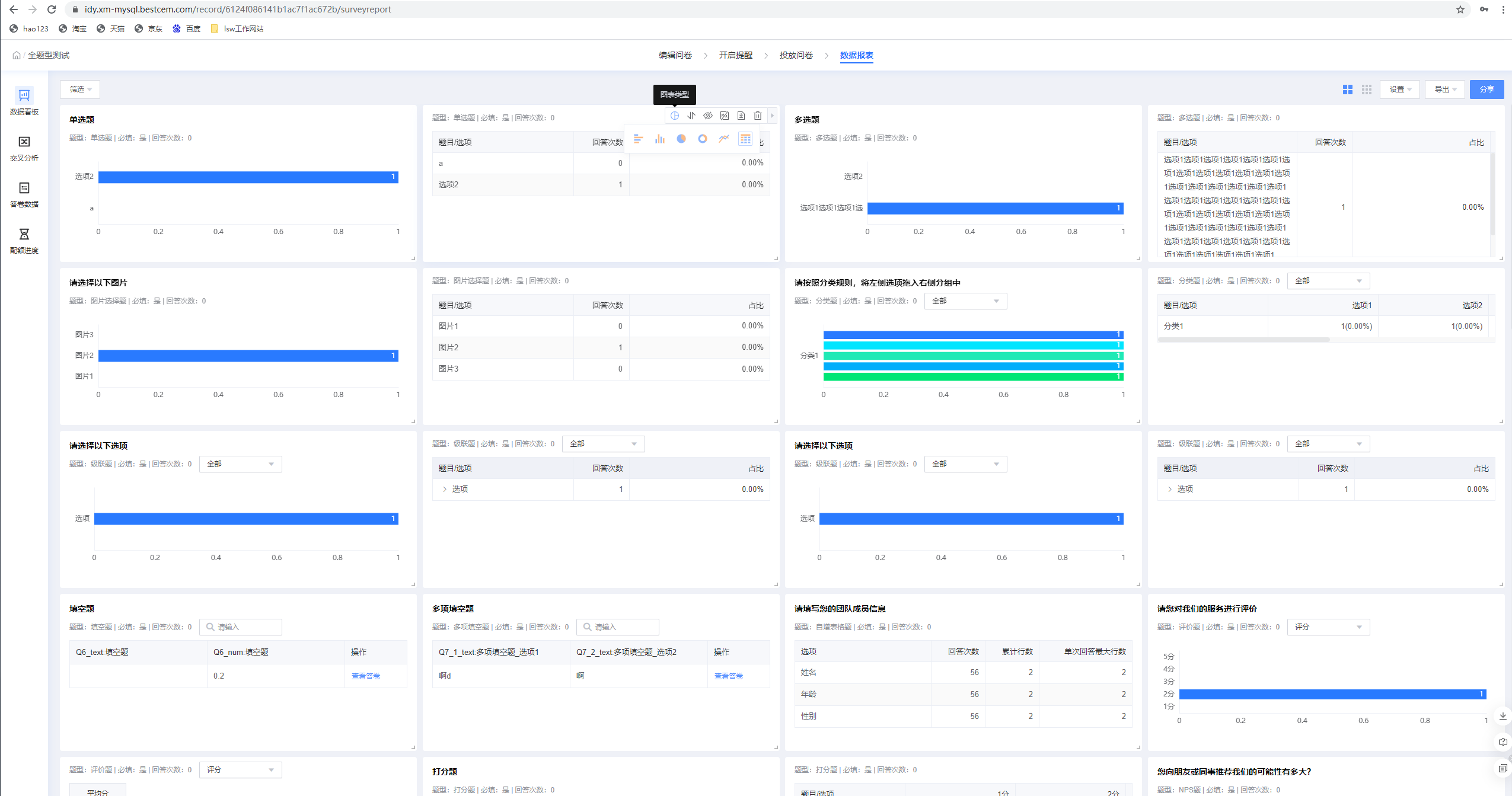Select pie chart type
Screen dimensions: 1512x796
[x=681, y=139]
